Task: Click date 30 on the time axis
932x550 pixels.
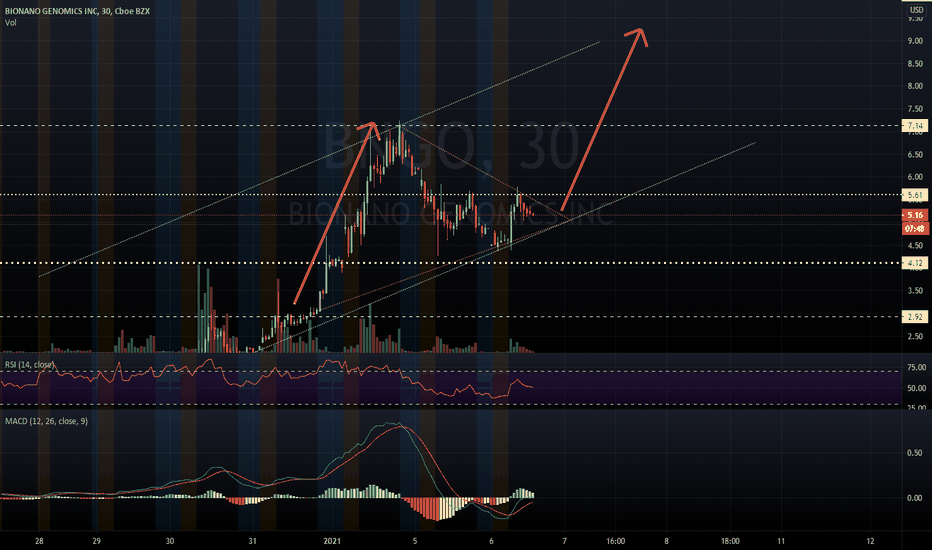Action: coord(170,541)
